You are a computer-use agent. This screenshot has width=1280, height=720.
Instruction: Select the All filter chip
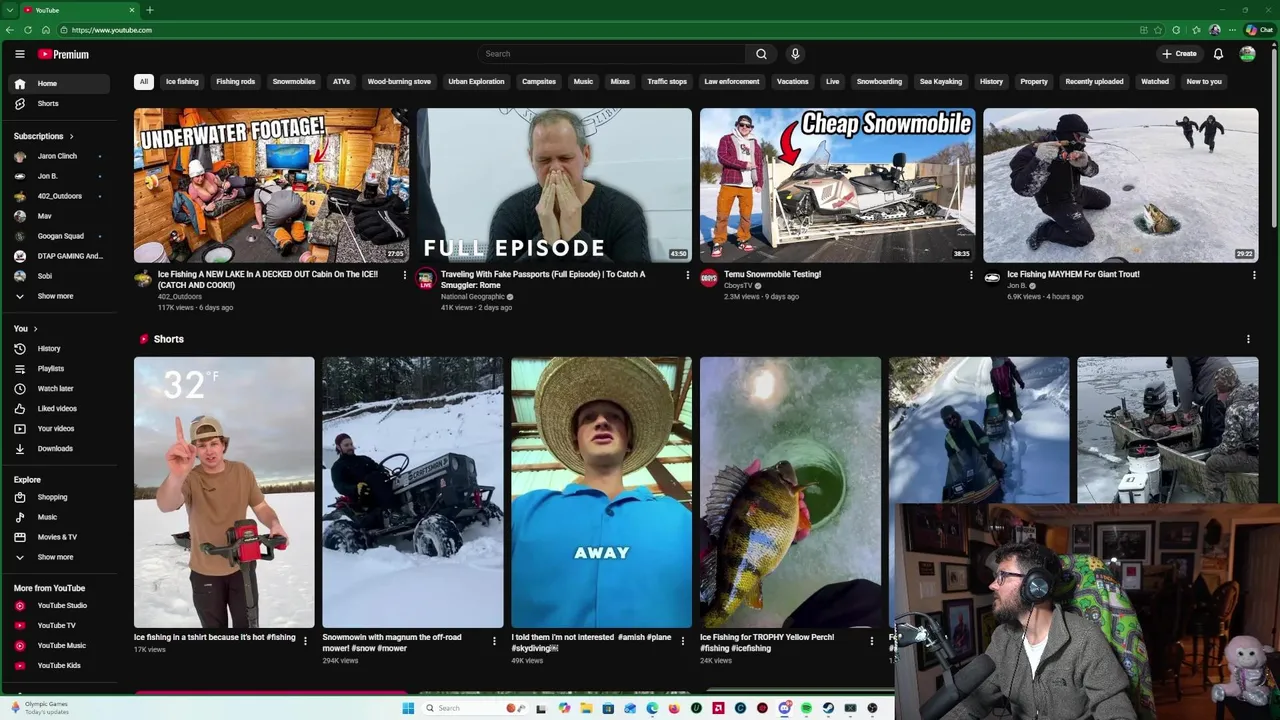(144, 82)
